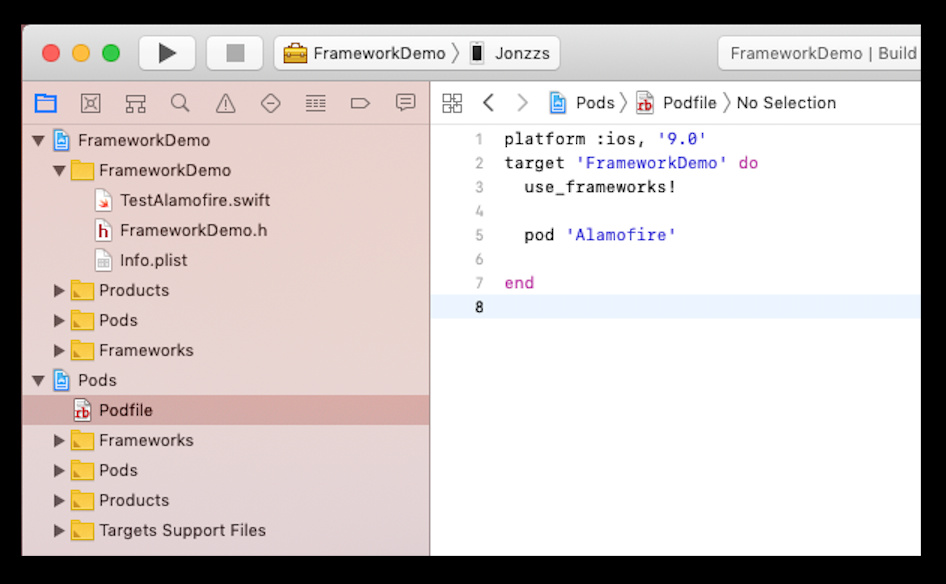Show the Report navigator speech-bubble icon
Screen dimensions: 946x584
point(405,103)
